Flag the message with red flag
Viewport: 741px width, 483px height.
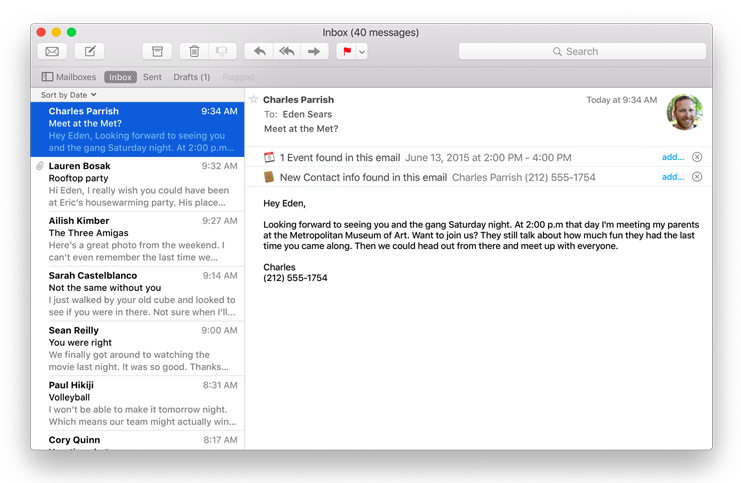[x=347, y=51]
